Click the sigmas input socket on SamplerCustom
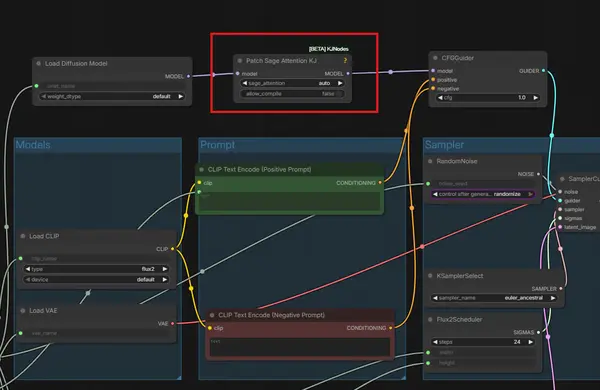The width and height of the screenshot is (600, 390). [x=560, y=218]
